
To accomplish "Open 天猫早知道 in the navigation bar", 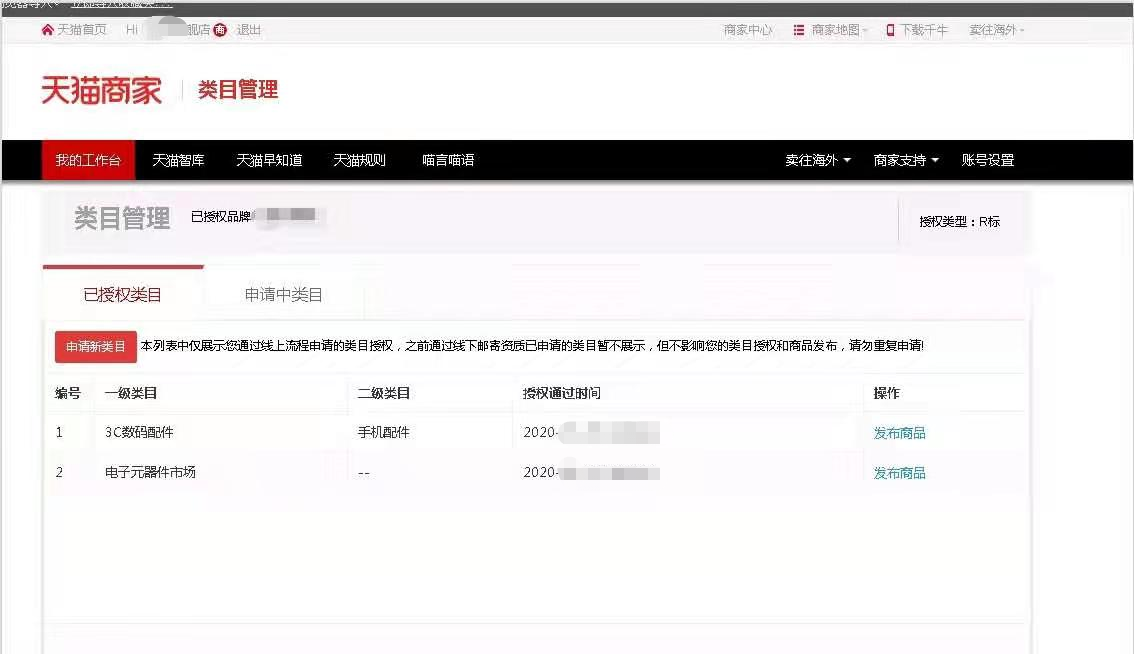I will click(x=269, y=160).
